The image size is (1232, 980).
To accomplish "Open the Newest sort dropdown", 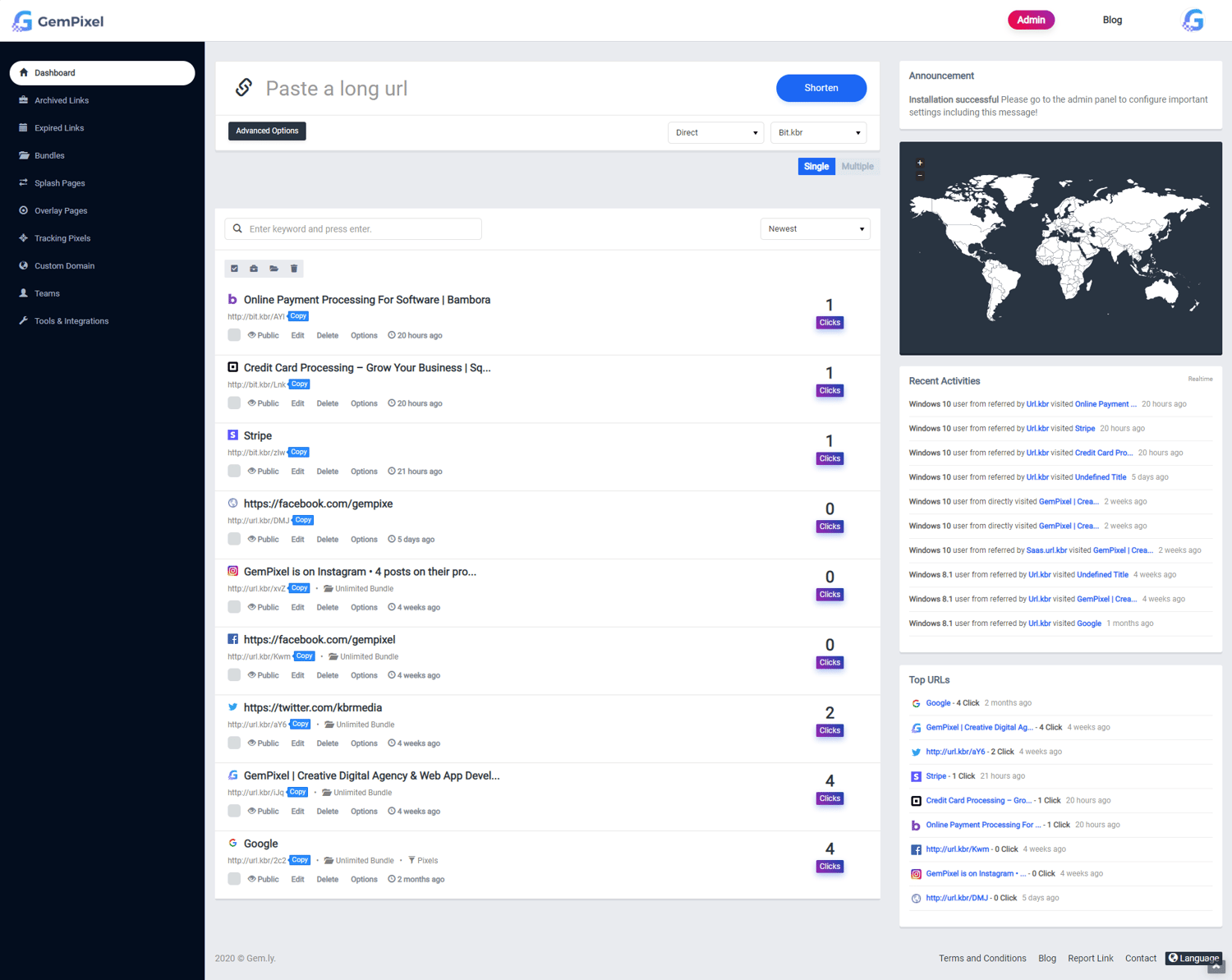I will pos(815,228).
